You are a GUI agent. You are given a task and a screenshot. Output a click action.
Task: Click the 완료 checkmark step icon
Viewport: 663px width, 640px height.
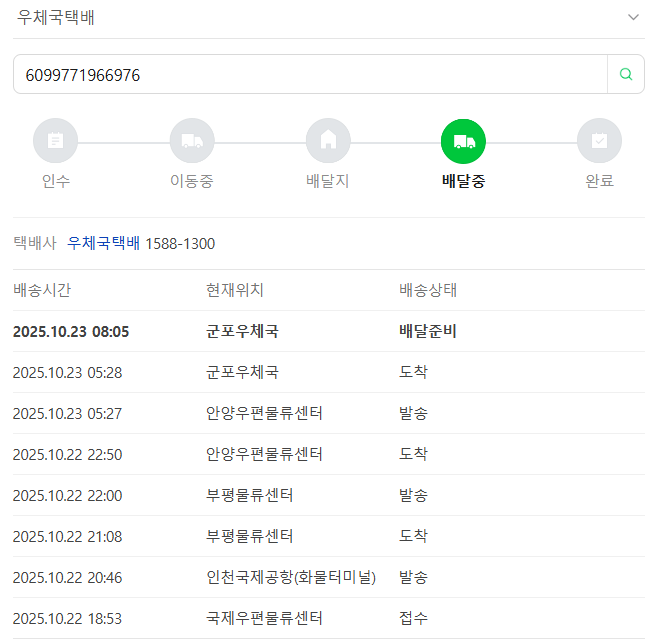[x=599, y=141]
